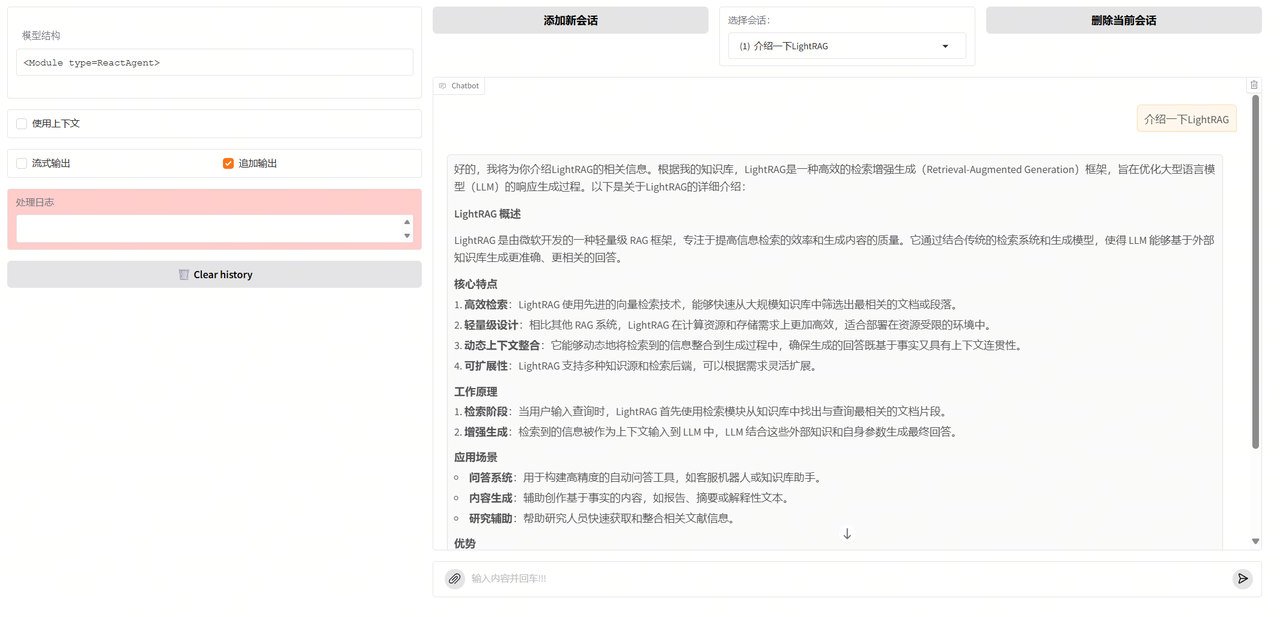Click the 处理日志 label
Viewport: 1280px width, 617px height.
35,202
